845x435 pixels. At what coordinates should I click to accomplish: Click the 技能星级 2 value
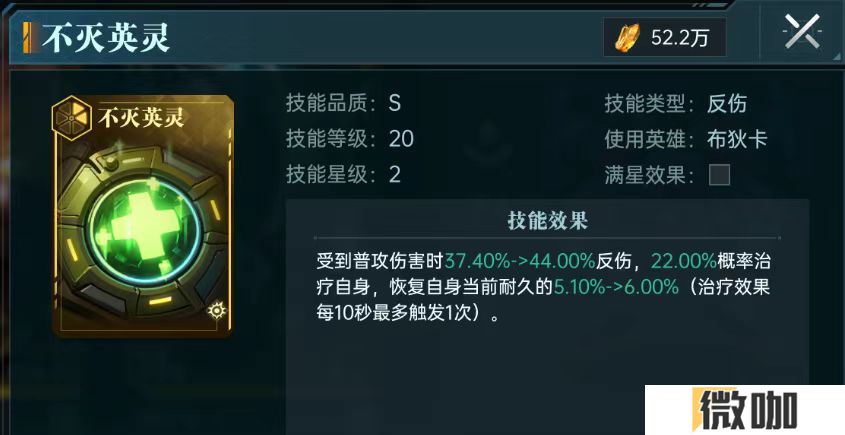[x=394, y=175]
